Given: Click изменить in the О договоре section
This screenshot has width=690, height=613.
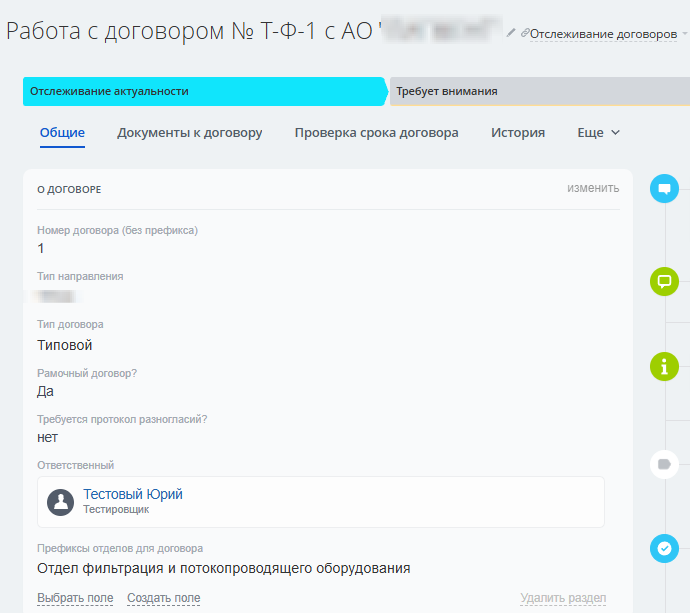Looking at the screenshot, I should coord(593,188).
